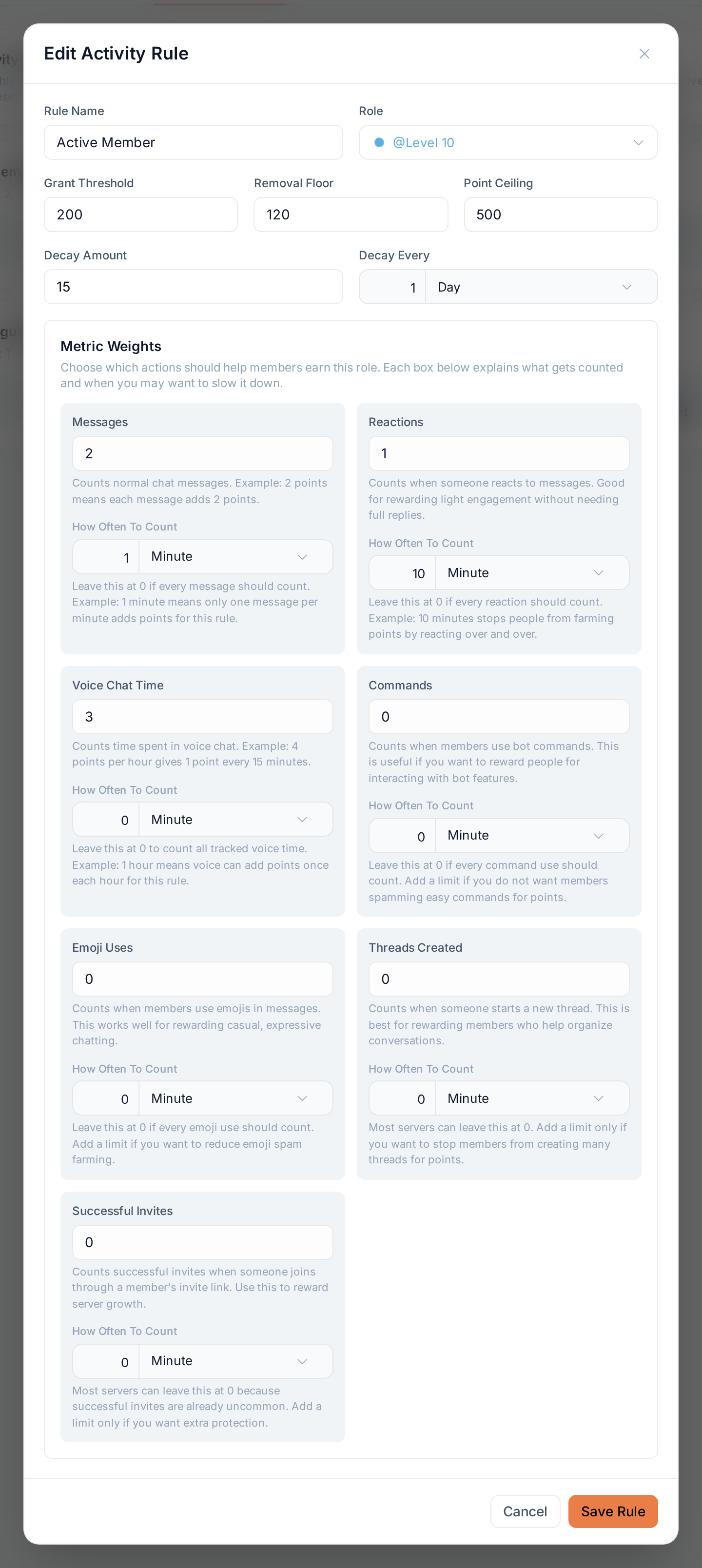Open the Role dropdown showing @Level 10
This screenshot has height=1568, width=702.
click(508, 142)
